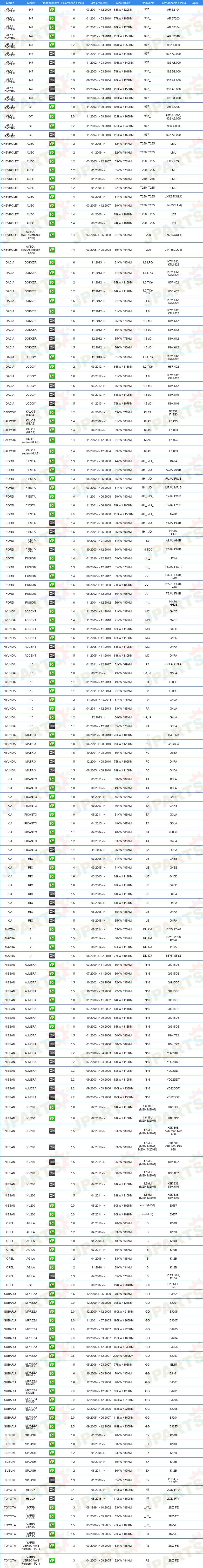Click diesel ON icon in 937 A2.000 row

click(x=52, y=54)
